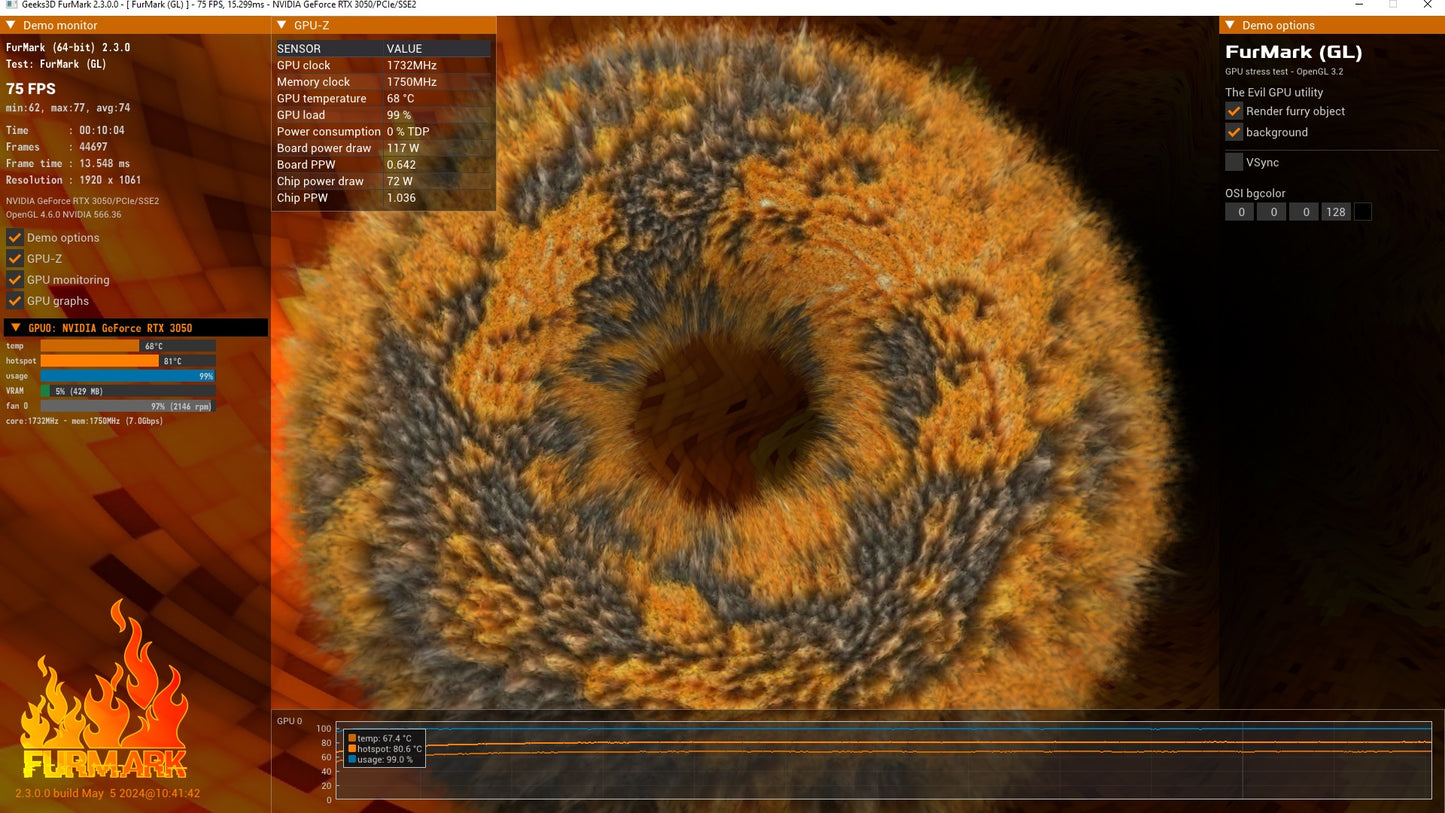
Task: Click the GPU 0 graph label
Action: pos(289,721)
